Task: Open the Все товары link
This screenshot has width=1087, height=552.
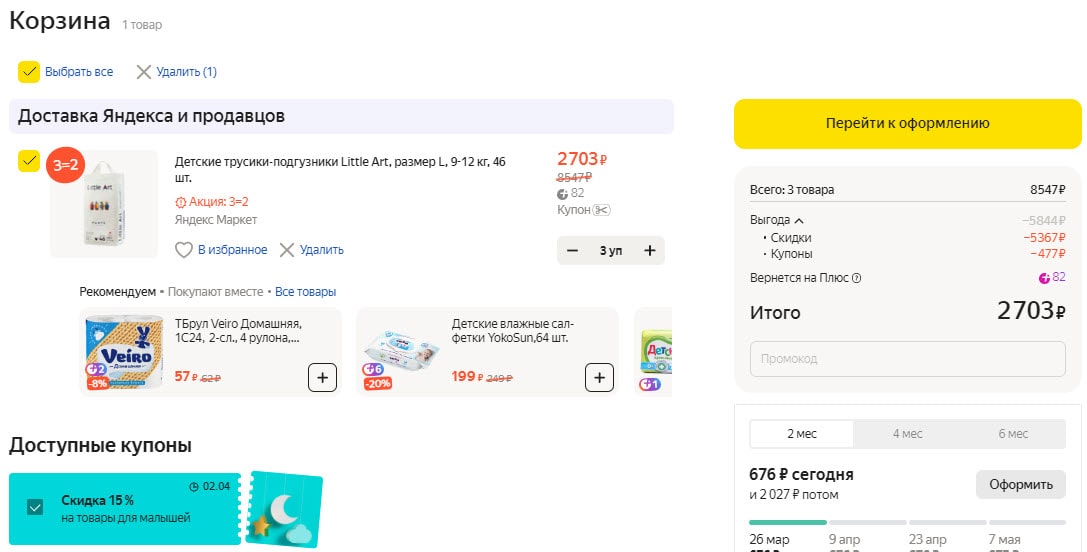Action: click(306, 292)
